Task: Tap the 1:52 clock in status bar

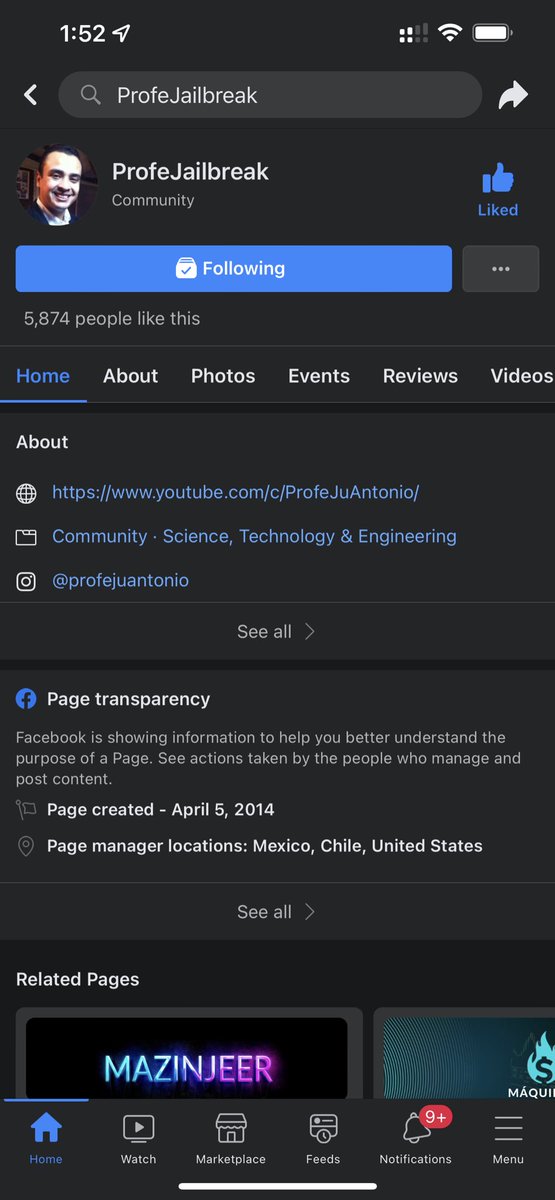Action: (x=82, y=33)
